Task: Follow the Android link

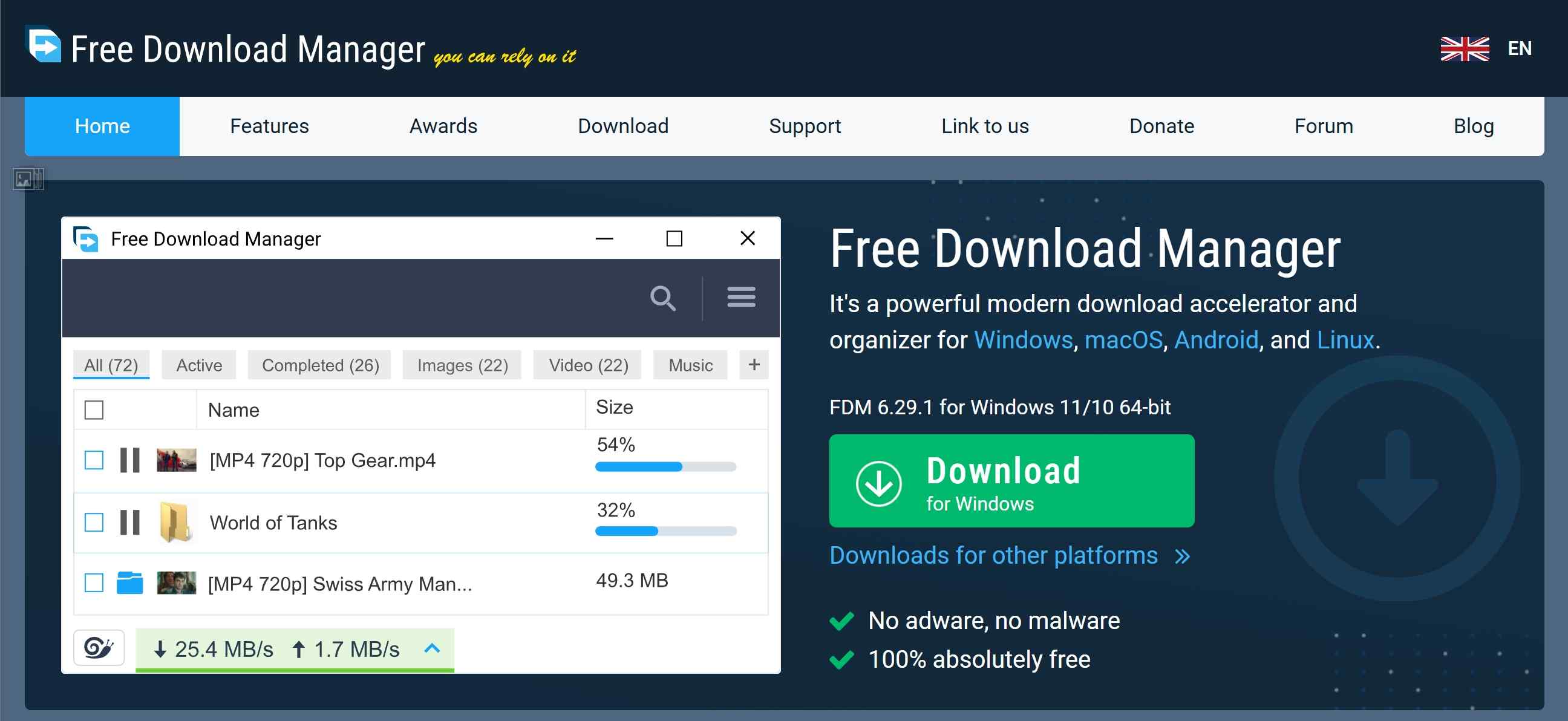Action: [1215, 340]
